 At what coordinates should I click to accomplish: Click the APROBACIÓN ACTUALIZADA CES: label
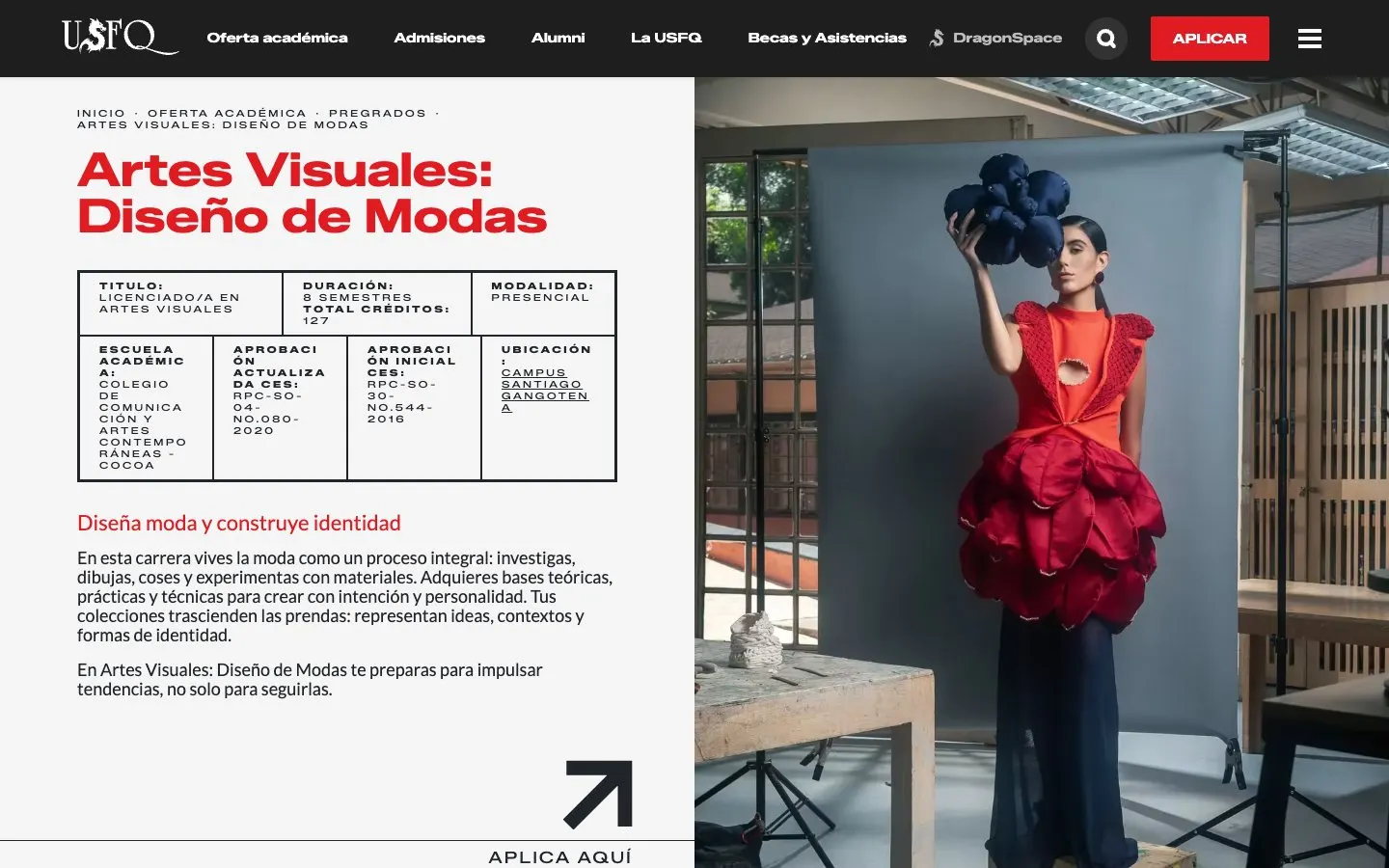279,366
